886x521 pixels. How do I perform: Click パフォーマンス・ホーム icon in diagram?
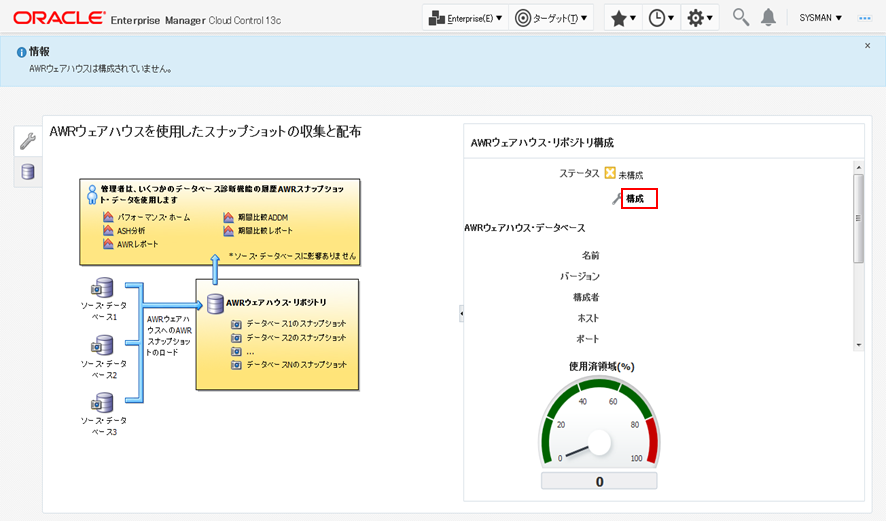pos(108,217)
